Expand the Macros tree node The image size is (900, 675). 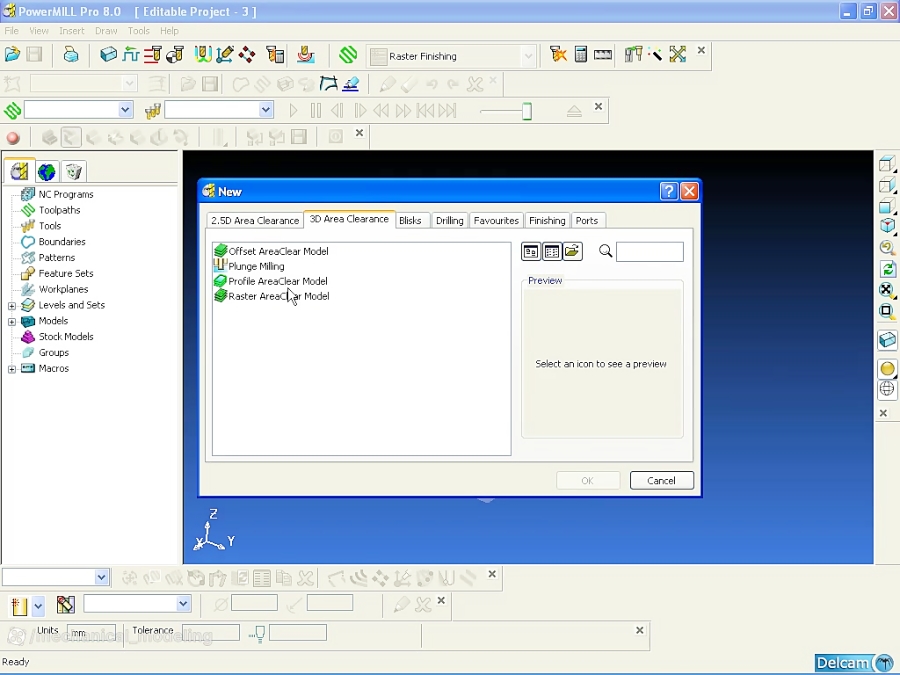(11, 370)
